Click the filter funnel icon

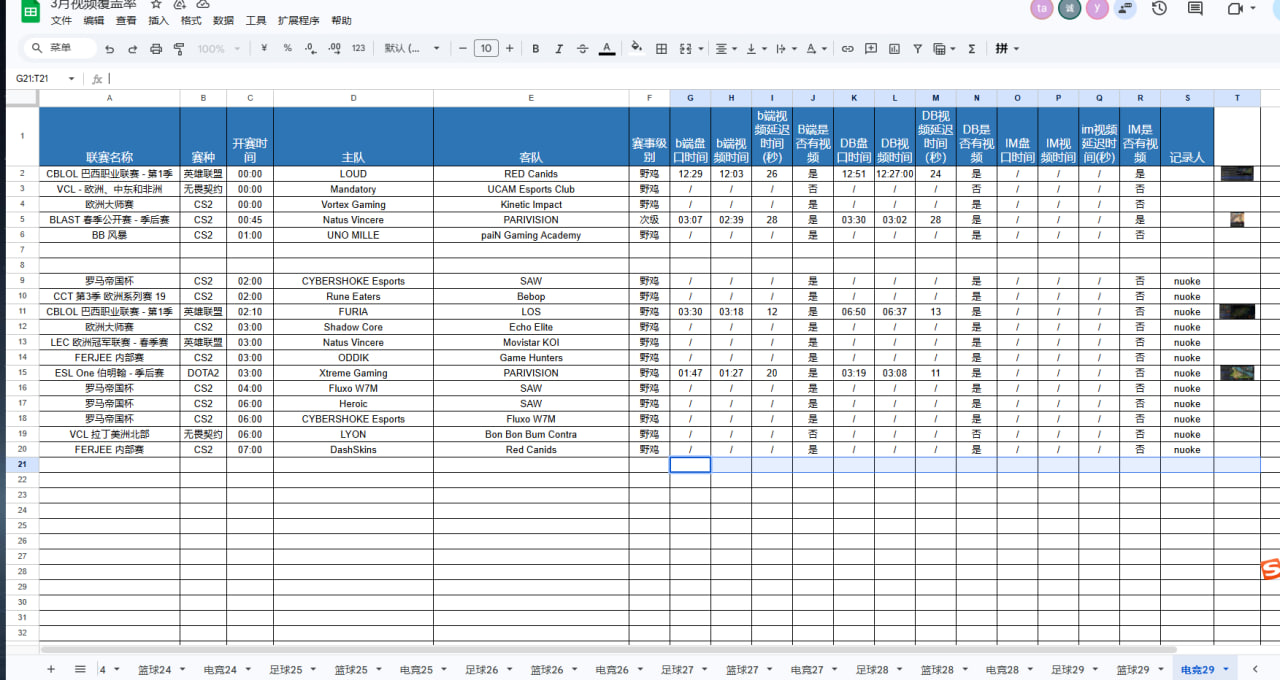coord(917,48)
